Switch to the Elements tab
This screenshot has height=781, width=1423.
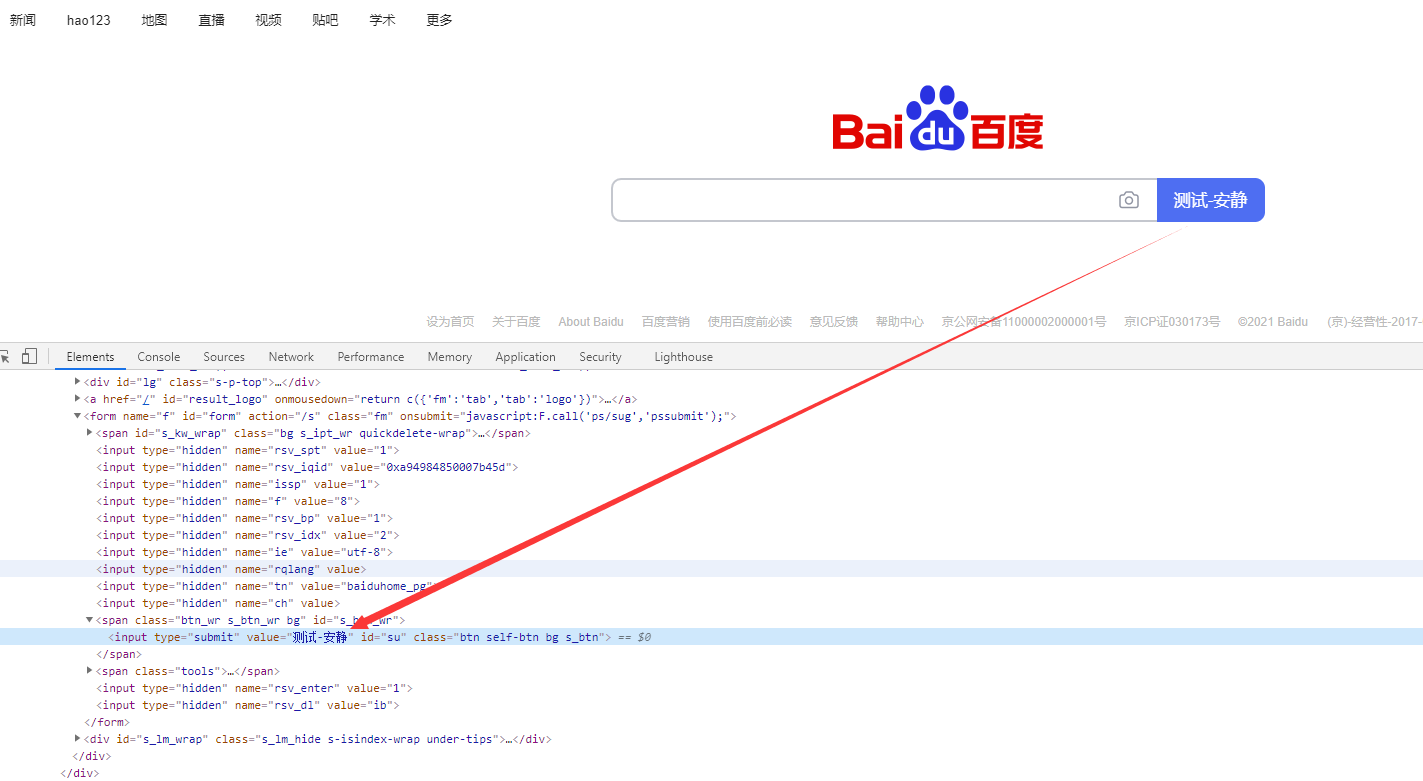coord(90,357)
